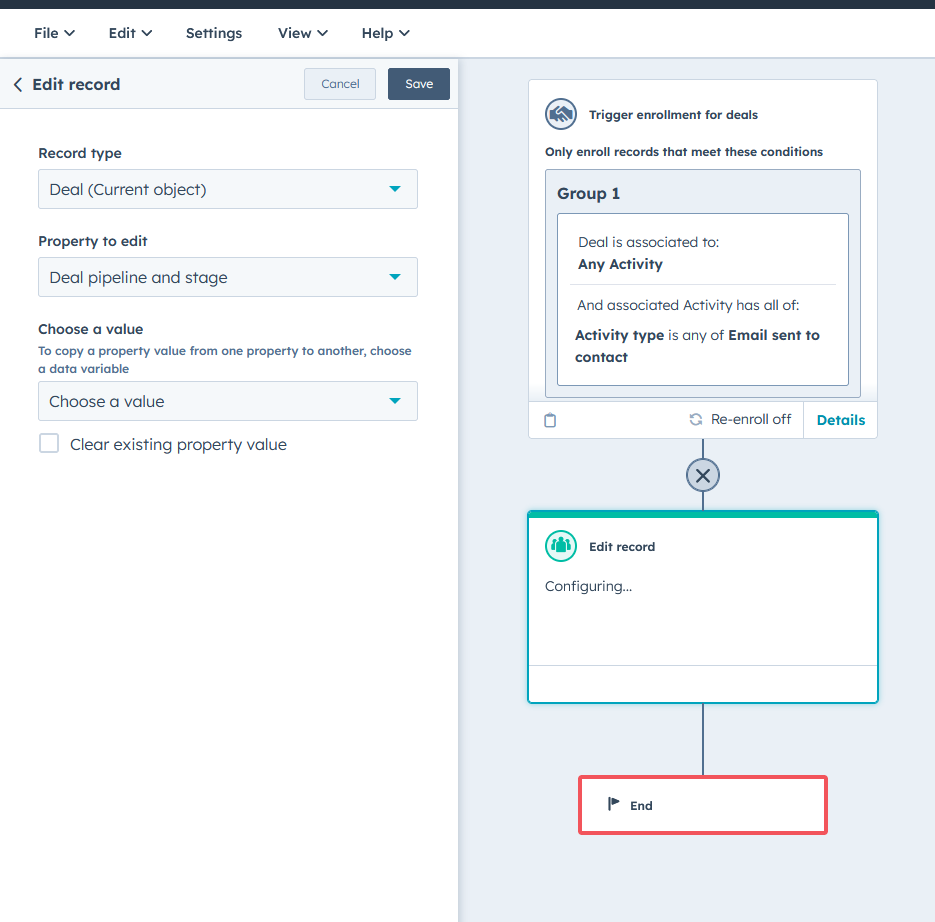Click the back chevron beside Edit record

pos(17,84)
